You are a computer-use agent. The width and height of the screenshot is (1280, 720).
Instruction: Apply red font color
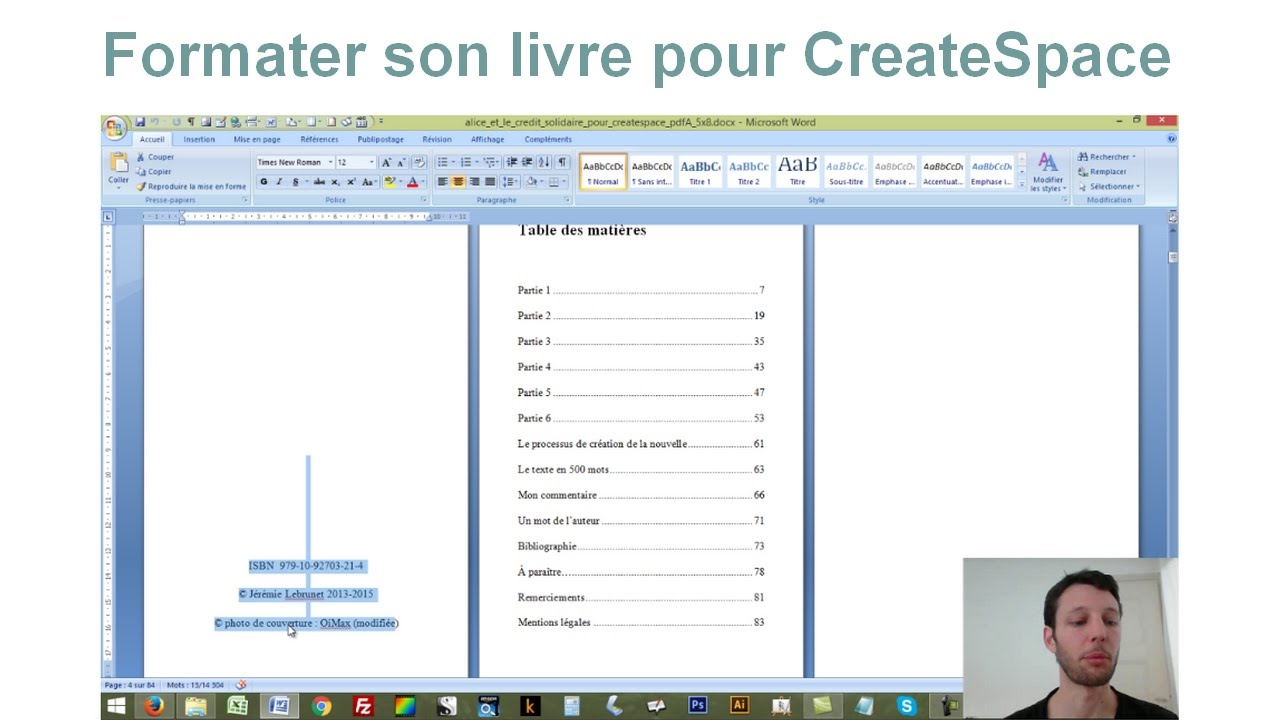(412, 182)
